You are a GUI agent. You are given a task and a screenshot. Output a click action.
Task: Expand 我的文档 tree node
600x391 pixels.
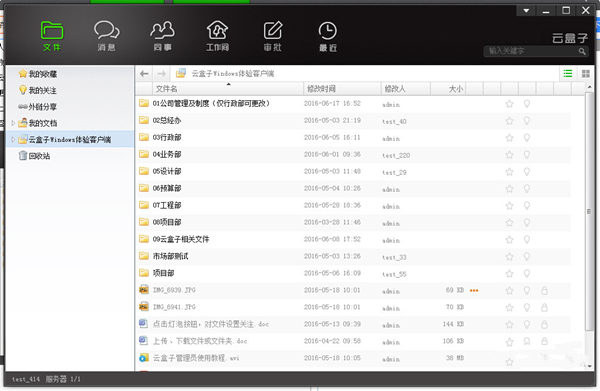(x=13, y=123)
